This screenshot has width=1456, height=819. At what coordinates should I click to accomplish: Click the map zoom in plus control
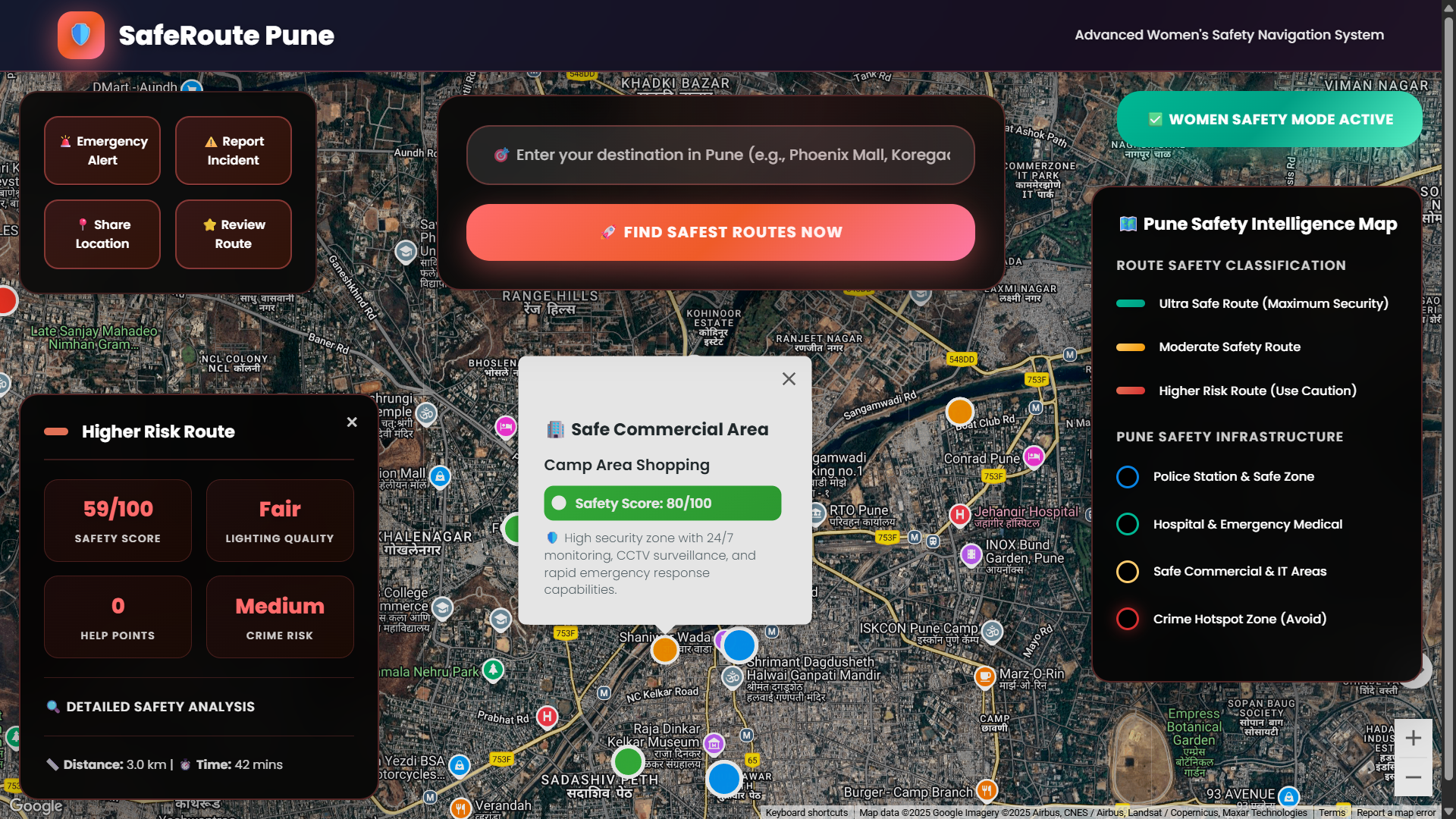(1413, 738)
